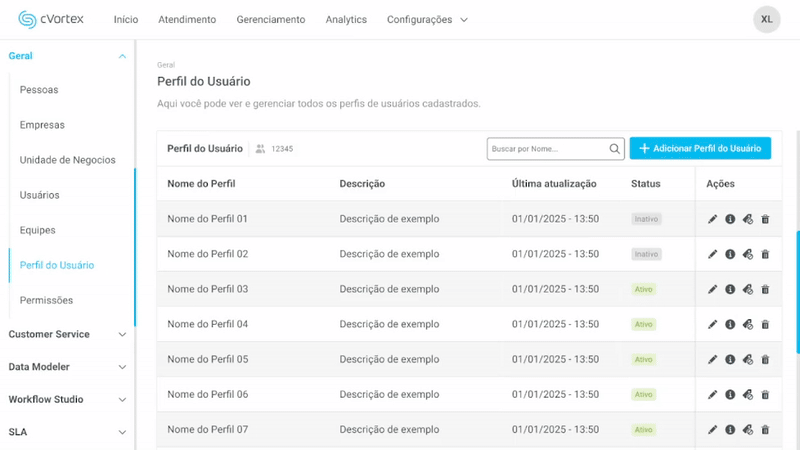Delete Nome do Perfil 04 with trash icon
The image size is (800, 450).
click(x=765, y=324)
